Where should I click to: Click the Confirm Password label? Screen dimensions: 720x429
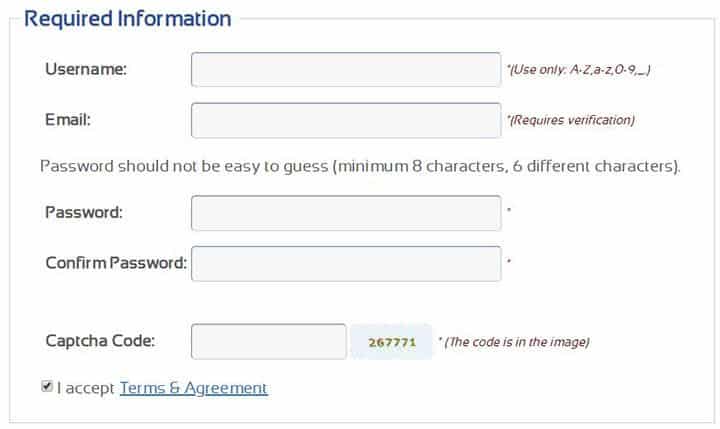point(116,263)
